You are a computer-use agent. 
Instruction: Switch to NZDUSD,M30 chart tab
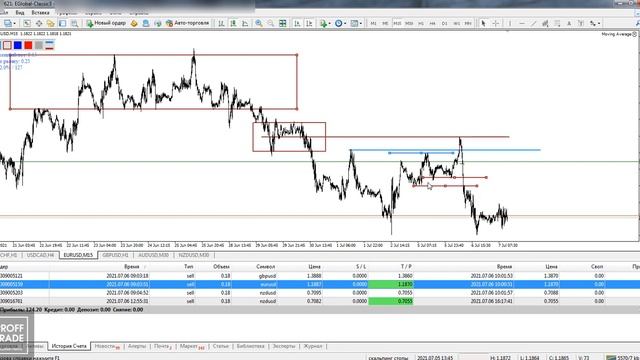pyautogui.click(x=193, y=255)
